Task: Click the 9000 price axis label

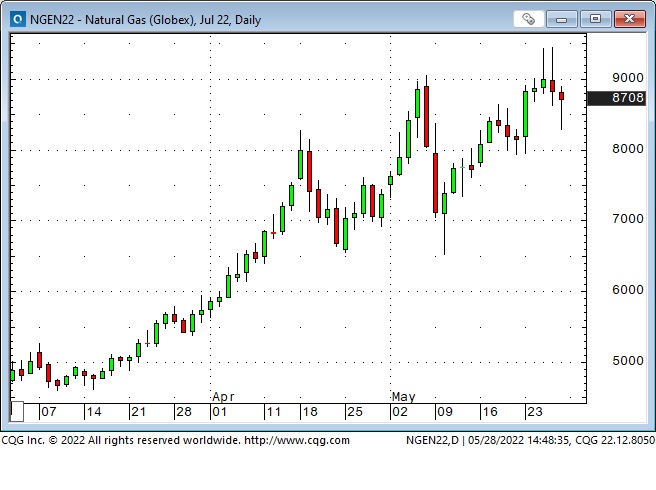Action: [628, 78]
